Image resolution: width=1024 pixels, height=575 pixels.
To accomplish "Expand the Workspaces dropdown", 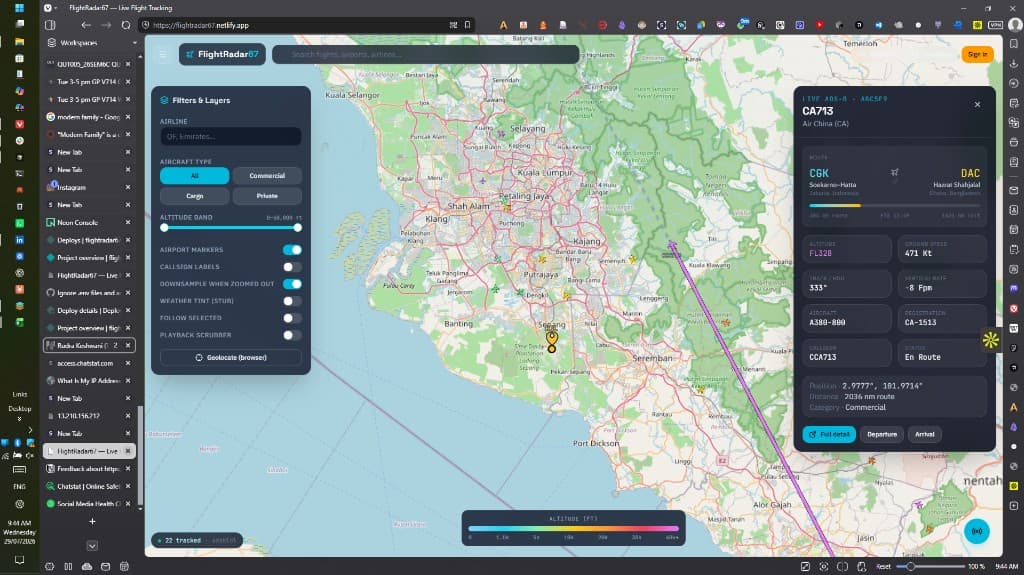I will (135, 42).
